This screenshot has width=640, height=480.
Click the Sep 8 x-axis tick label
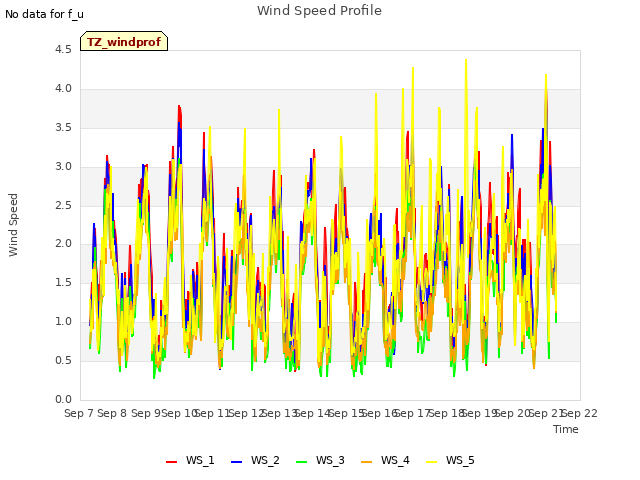click(x=112, y=413)
